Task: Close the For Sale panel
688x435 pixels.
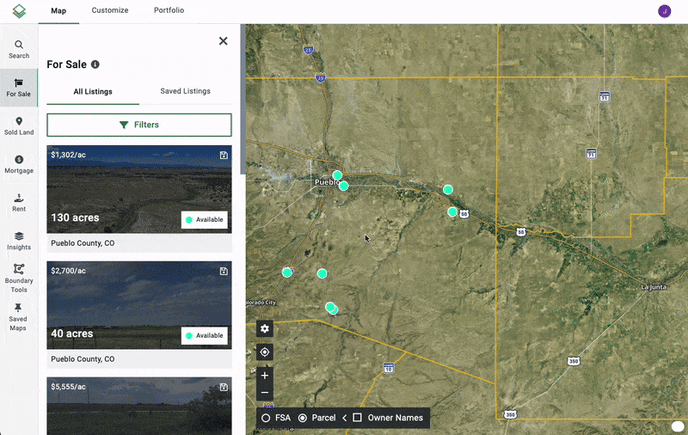Action: 223,41
